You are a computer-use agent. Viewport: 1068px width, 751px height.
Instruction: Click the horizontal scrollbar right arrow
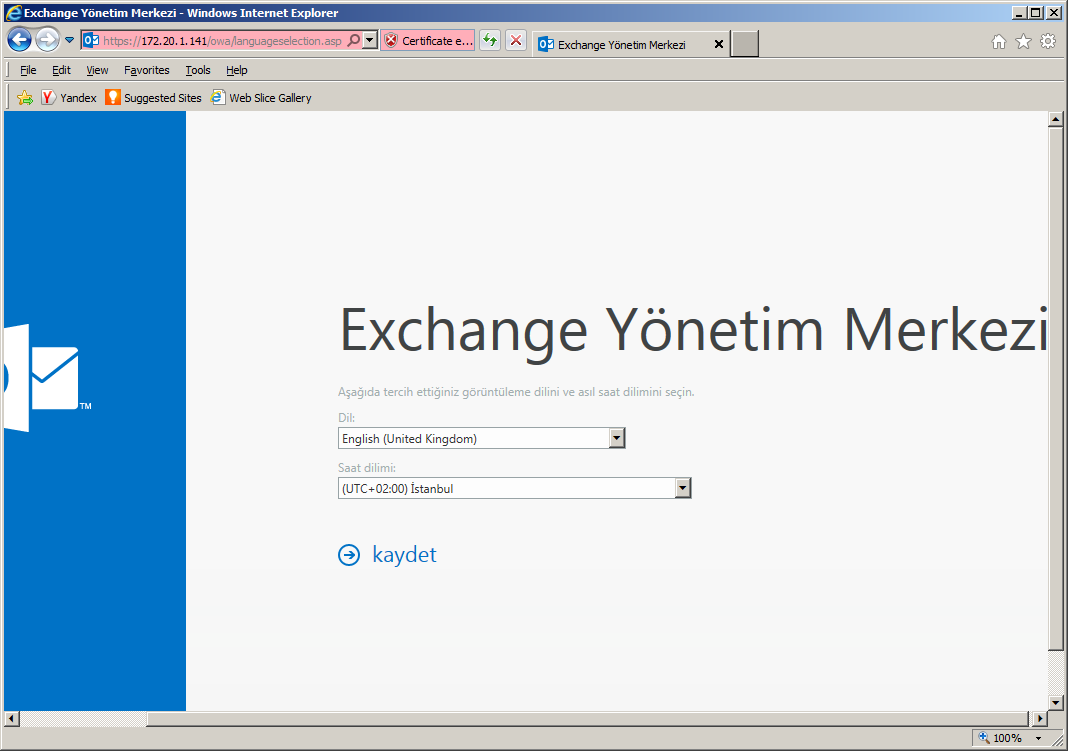1039,718
